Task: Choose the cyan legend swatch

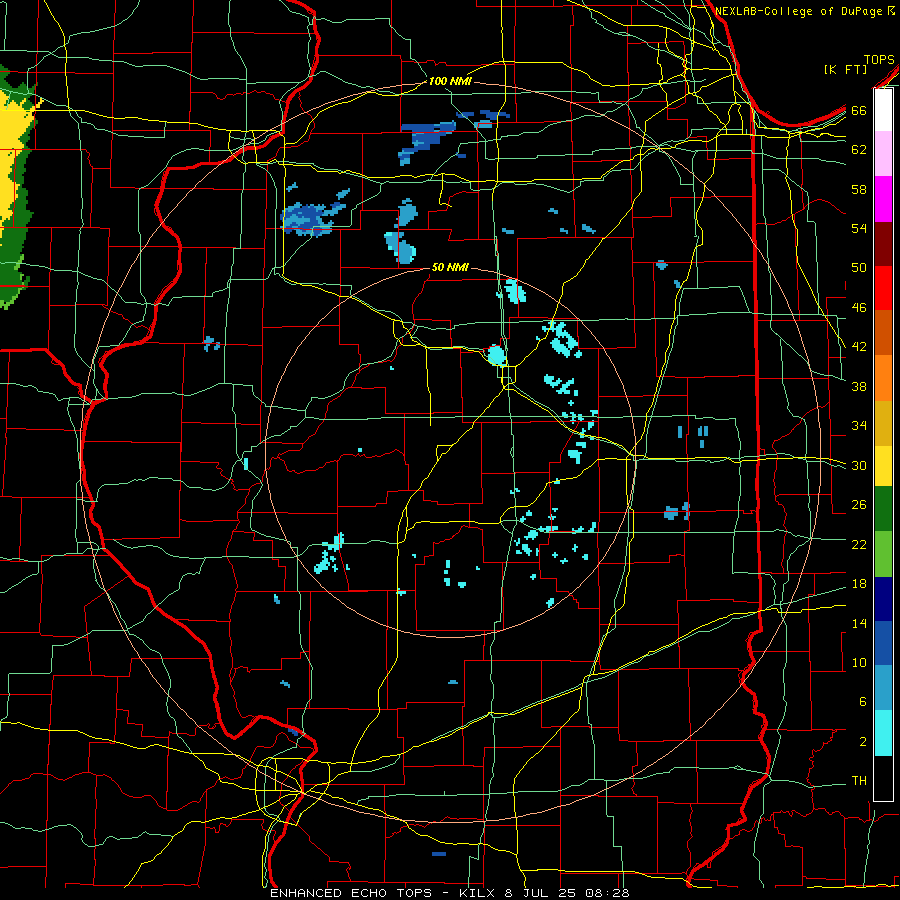Action: (883, 733)
